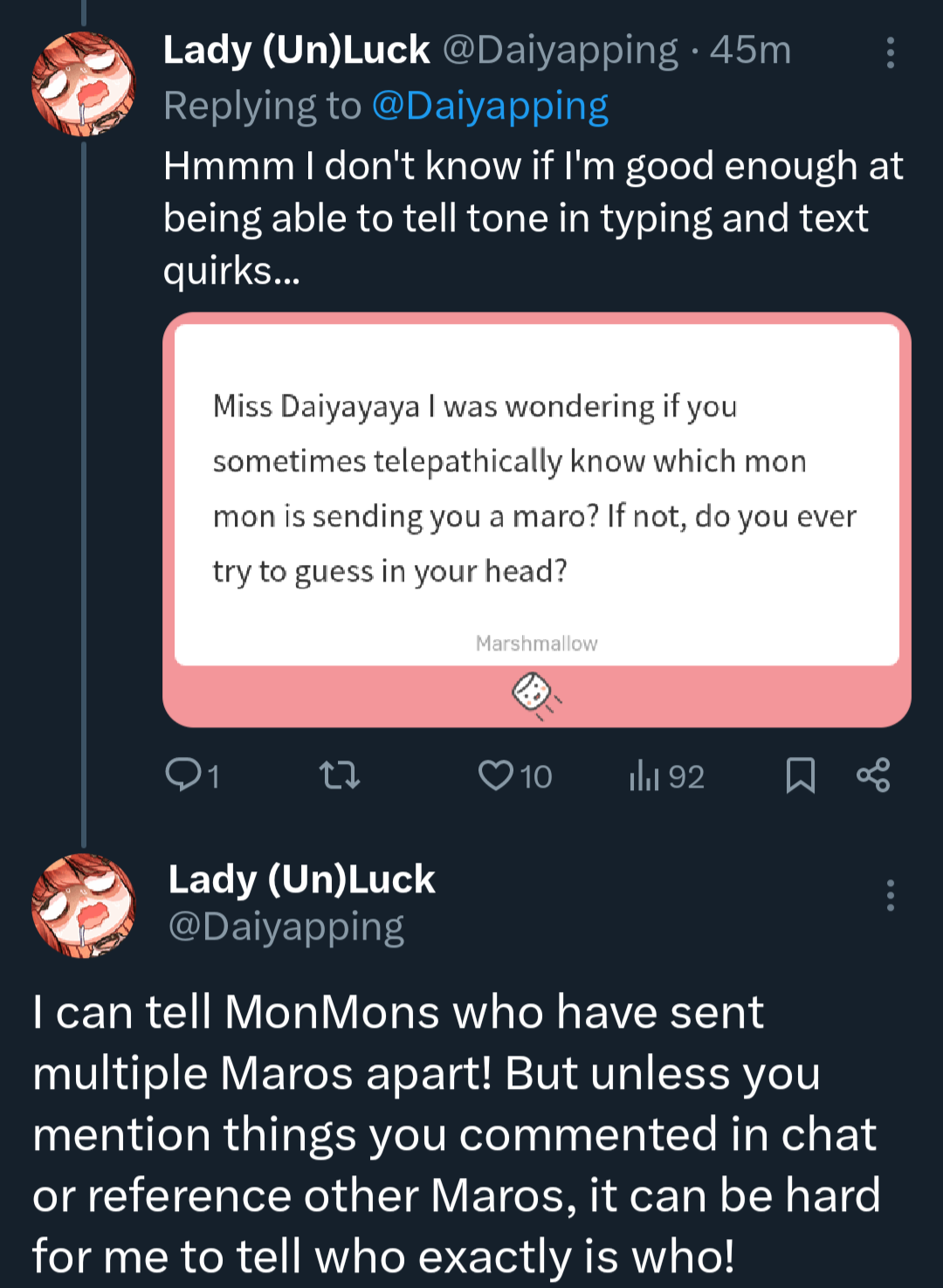The image size is (943, 1288).
Task: Open the blue @Daiyapping mention link
Action: coord(490,107)
